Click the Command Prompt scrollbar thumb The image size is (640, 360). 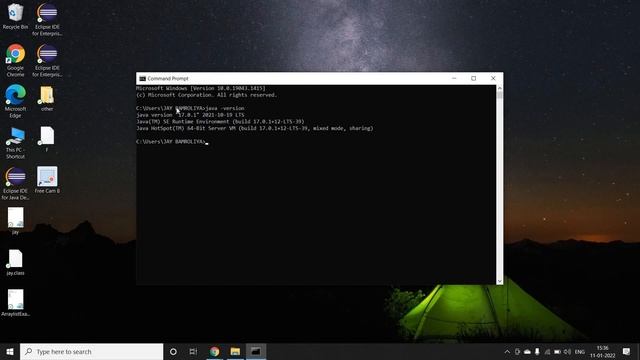tap(500, 95)
